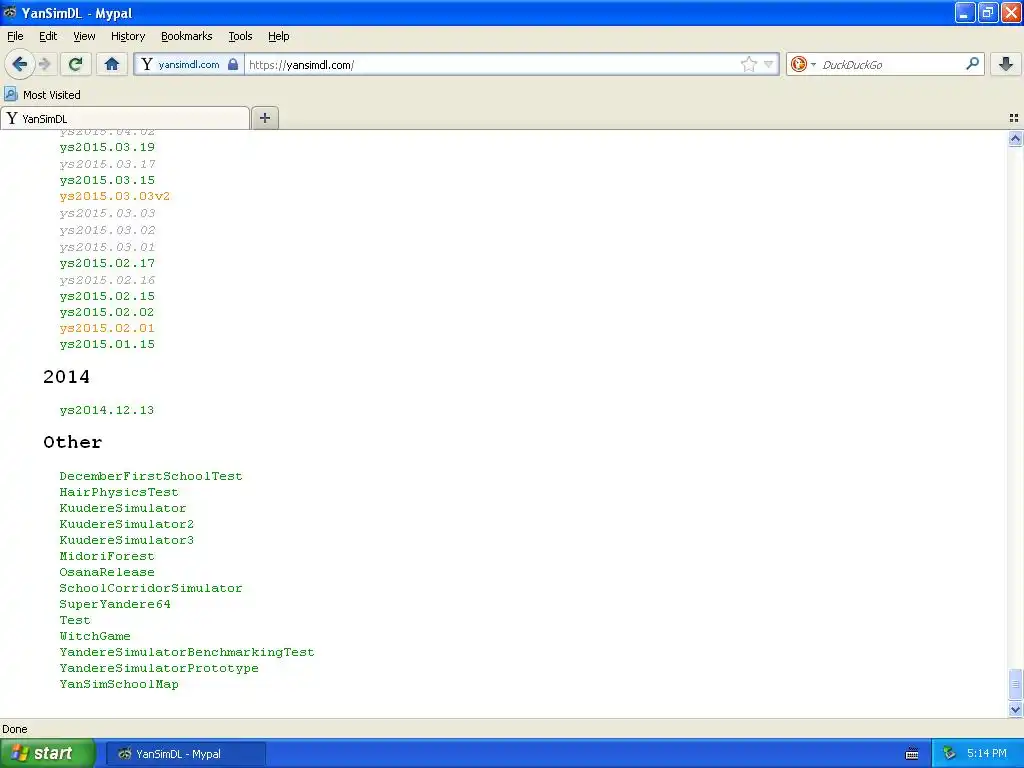The height and width of the screenshot is (768, 1024).
Task: Open the WitchGame link
Action: click(x=95, y=636)
